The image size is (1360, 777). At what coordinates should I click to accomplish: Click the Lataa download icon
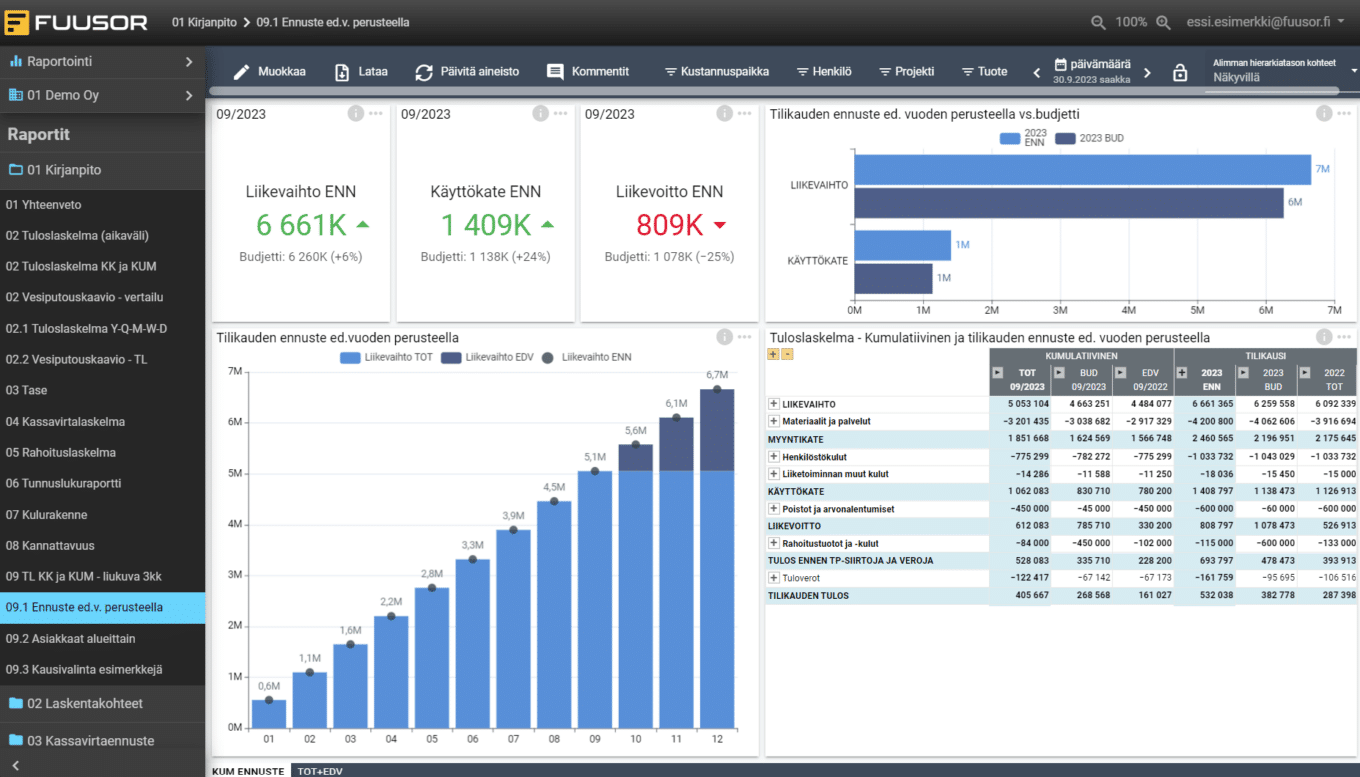pos(342,72)
